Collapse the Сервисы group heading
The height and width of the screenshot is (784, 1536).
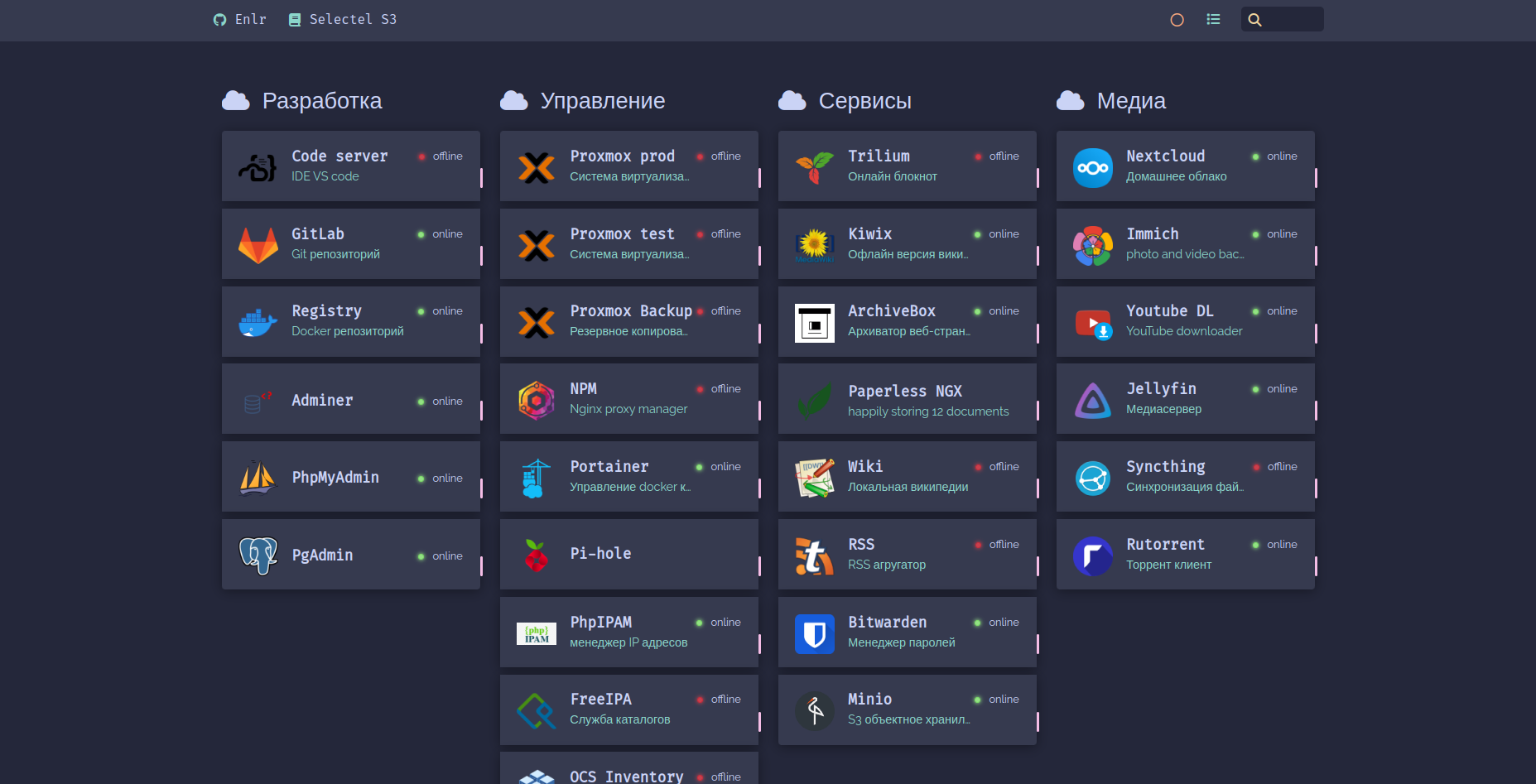(x=845, y=100)
